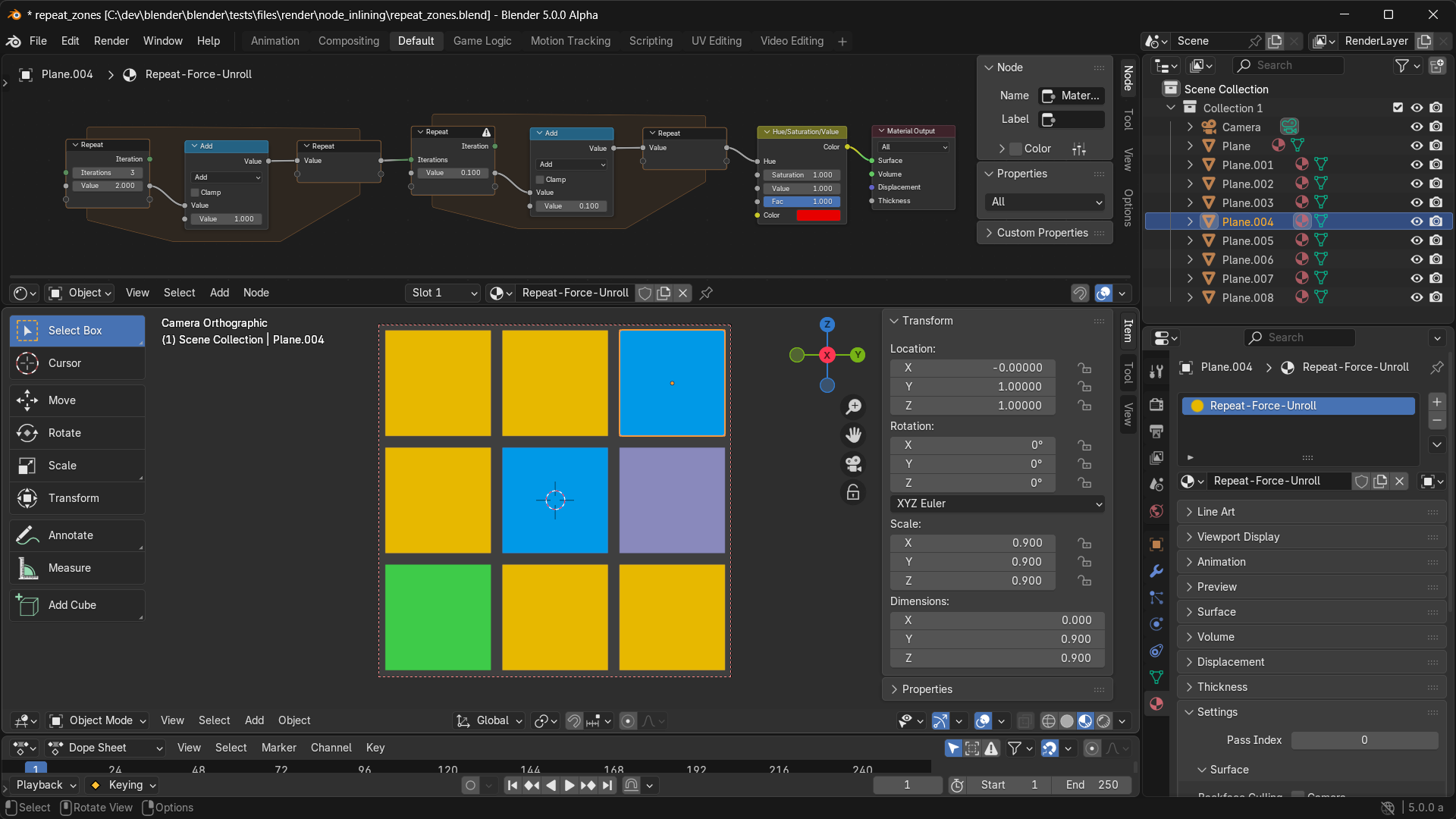This screenshot has height=819, width=1456.
Task: Lock the Location X value
Action: 1085,368
